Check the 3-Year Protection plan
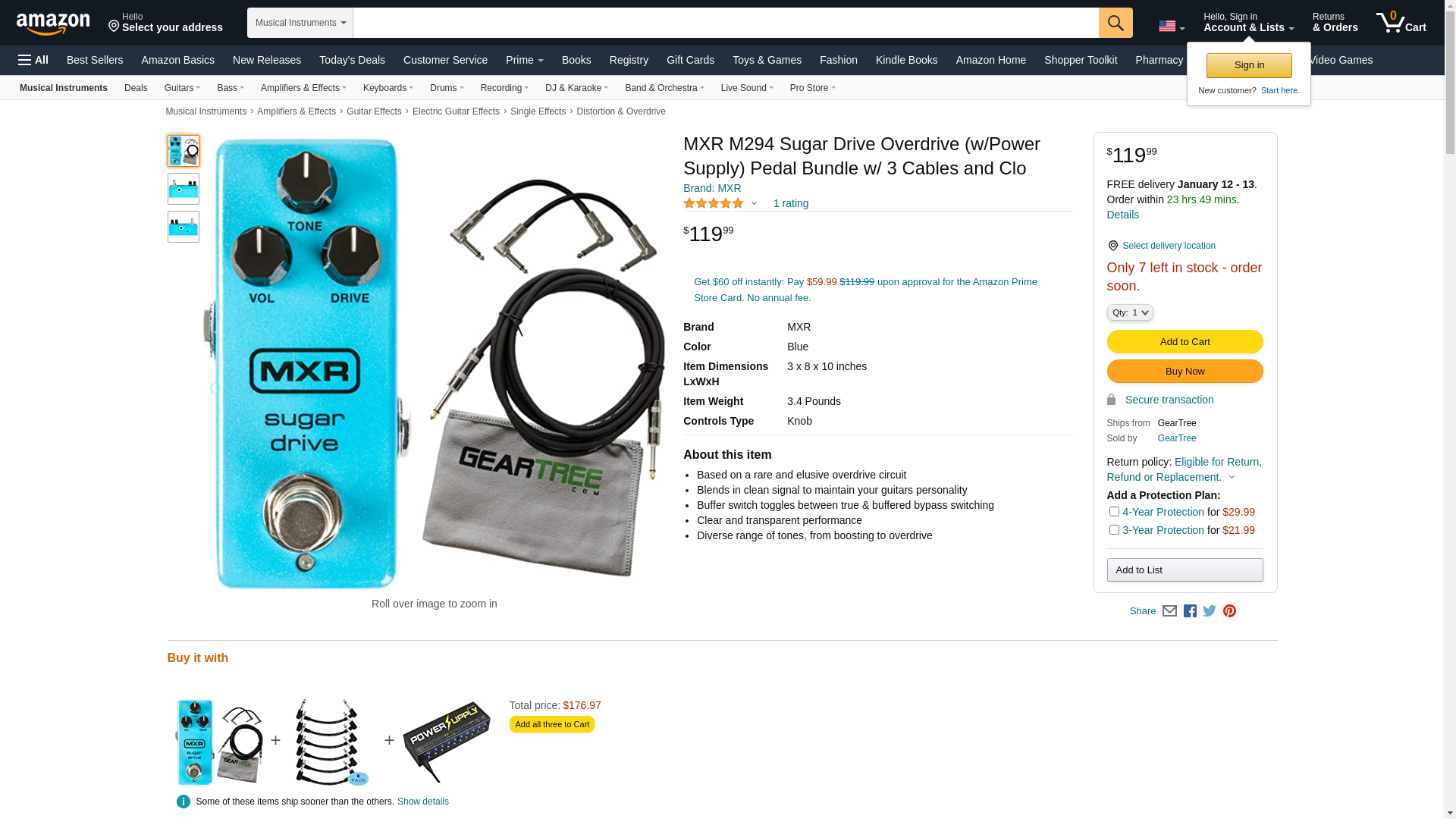 pos(1114,530)
